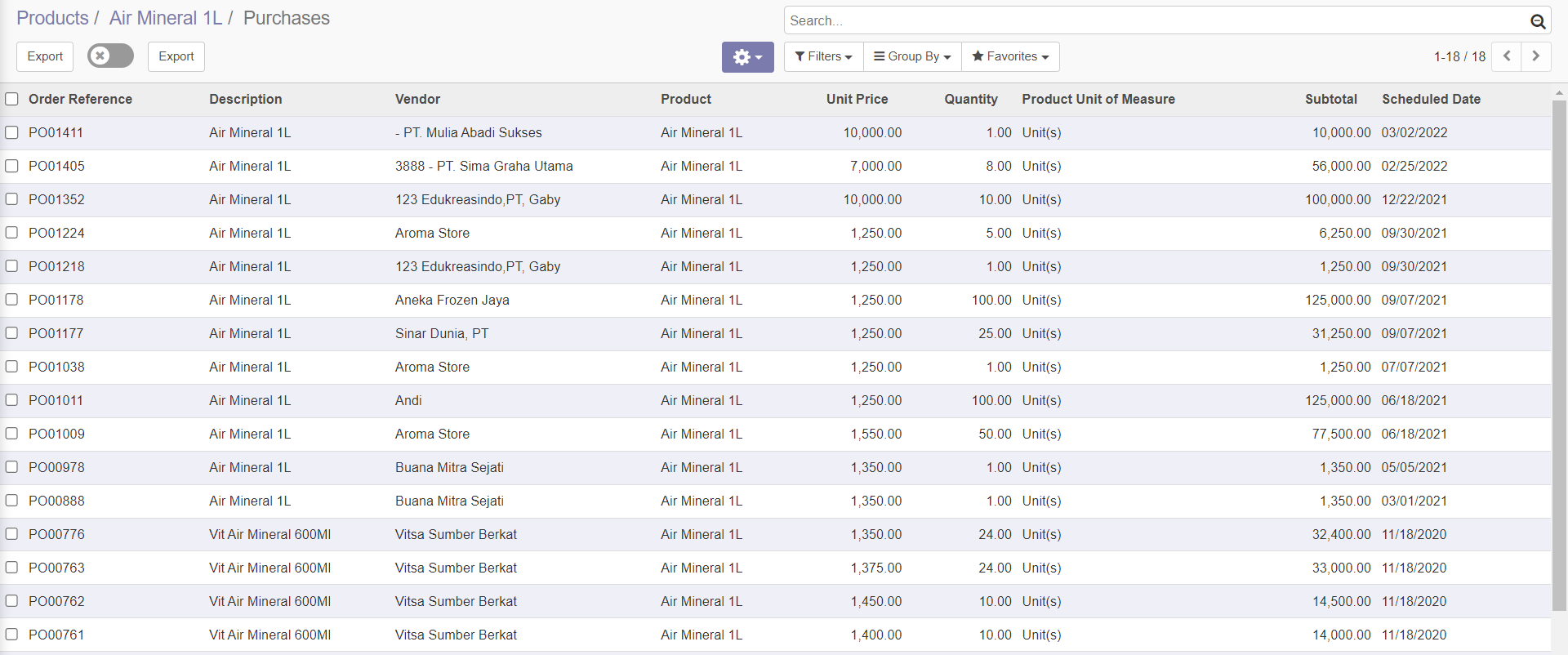The image size is (1568, 655).
Task: Sort by Quantity column header
Action: pos(971,99)
